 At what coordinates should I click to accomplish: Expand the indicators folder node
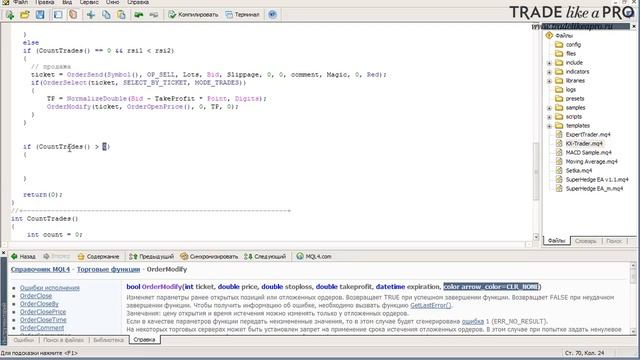549,72
